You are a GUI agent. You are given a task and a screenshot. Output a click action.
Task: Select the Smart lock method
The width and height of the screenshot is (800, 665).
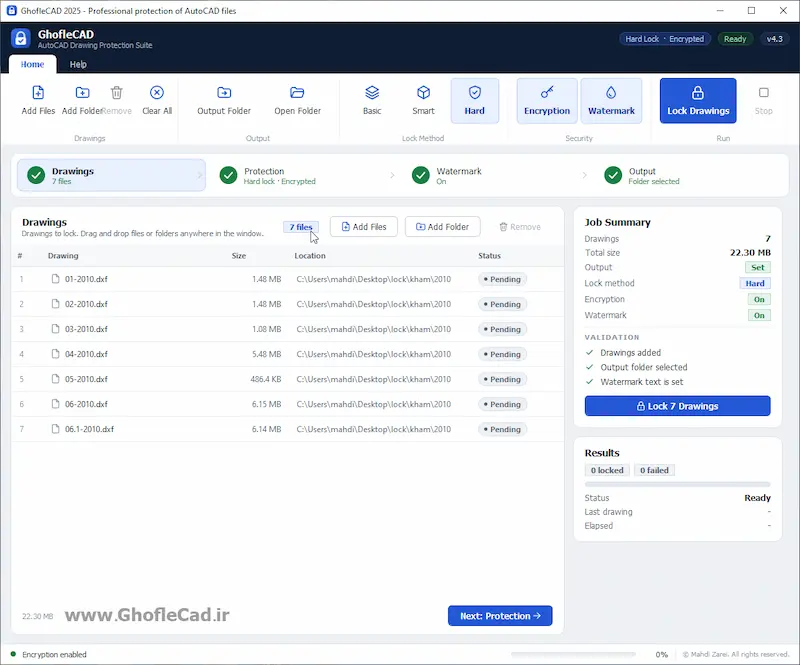[x=423, y=101]
